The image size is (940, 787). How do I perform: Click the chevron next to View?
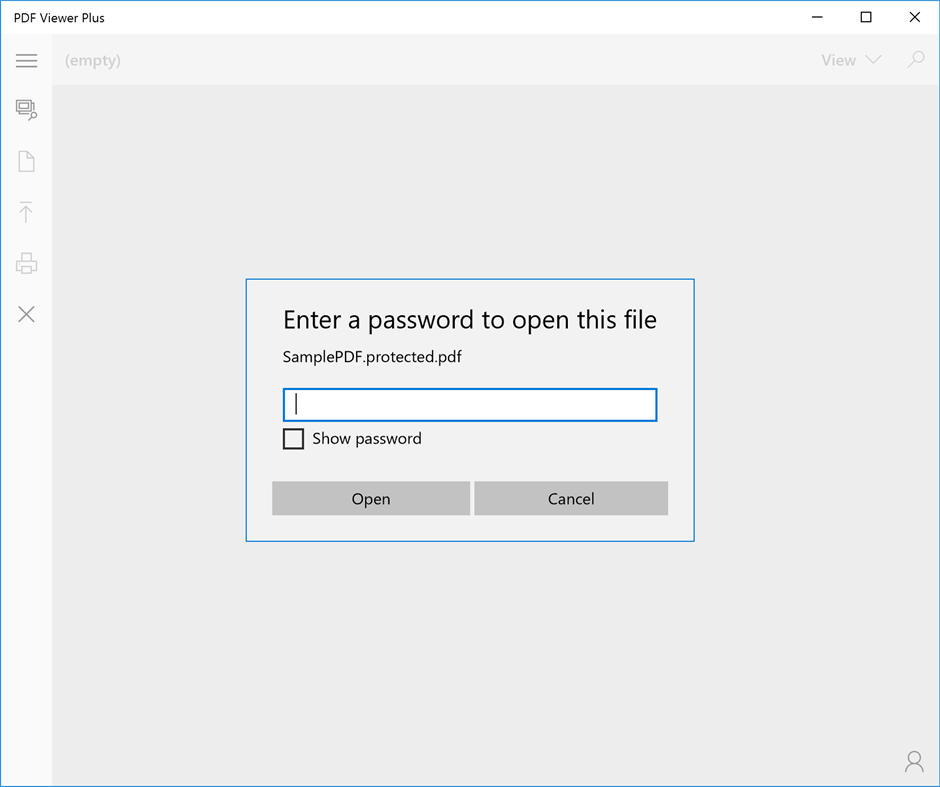(x=873, y=60)
